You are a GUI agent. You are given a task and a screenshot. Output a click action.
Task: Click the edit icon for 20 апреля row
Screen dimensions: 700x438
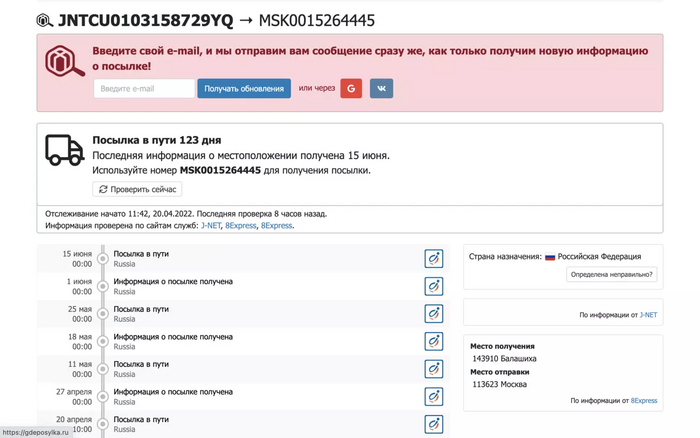tap(433, 424)
